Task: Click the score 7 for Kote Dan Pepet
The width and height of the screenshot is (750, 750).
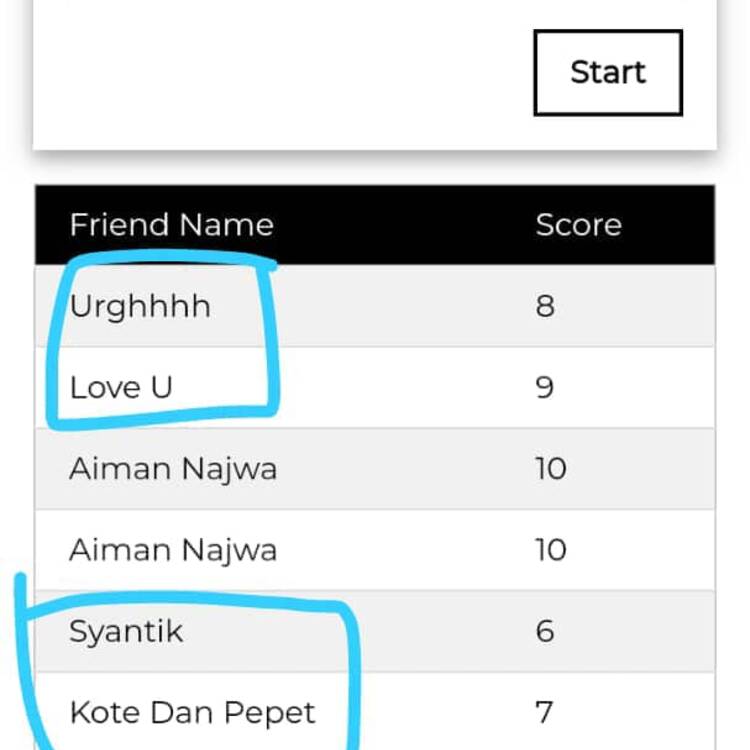Action: click(x=544, y=713)
